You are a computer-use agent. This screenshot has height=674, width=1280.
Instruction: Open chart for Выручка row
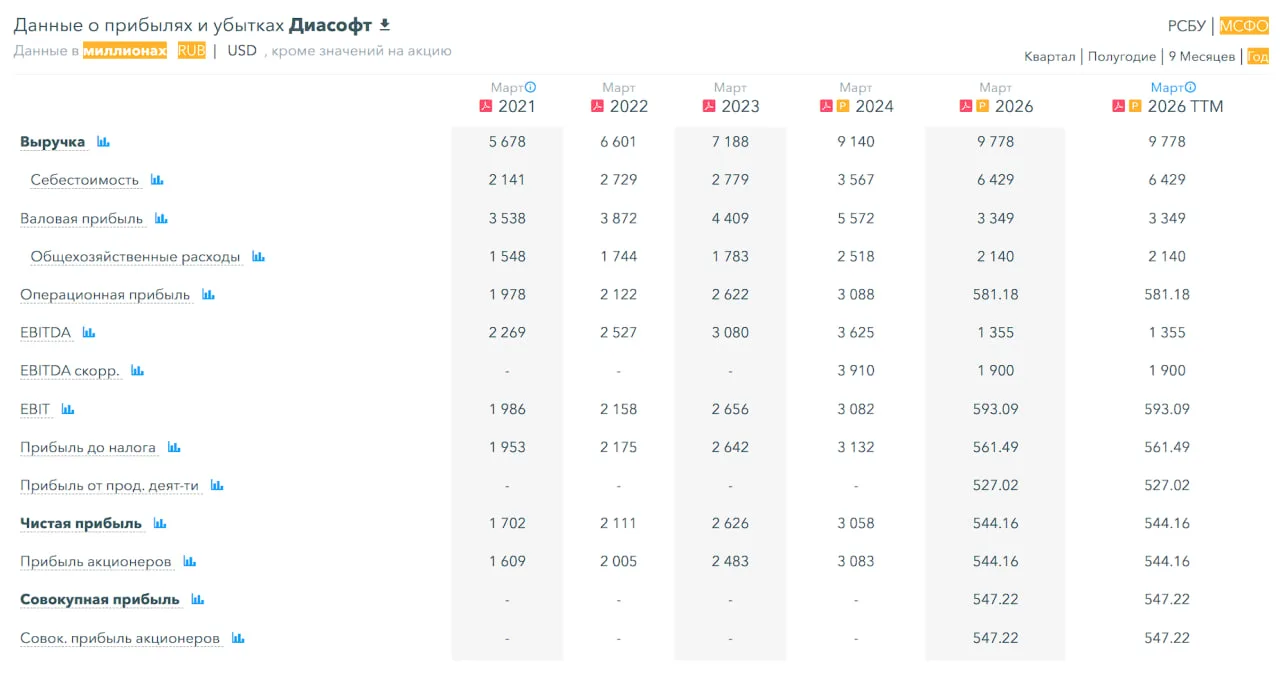click(103, 142)
